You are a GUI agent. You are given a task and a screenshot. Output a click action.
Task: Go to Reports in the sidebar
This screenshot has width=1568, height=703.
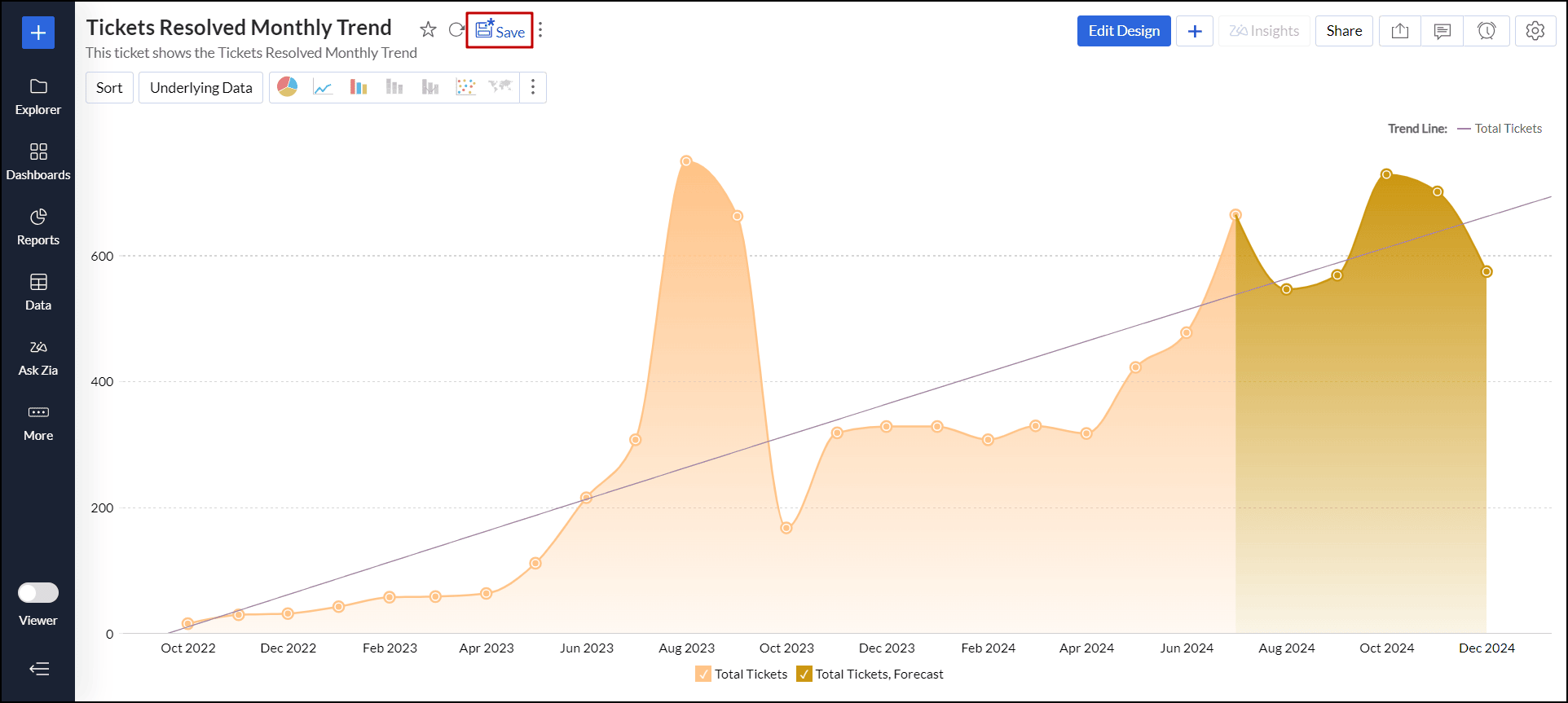pyautogui.click(x=38, y=226)
